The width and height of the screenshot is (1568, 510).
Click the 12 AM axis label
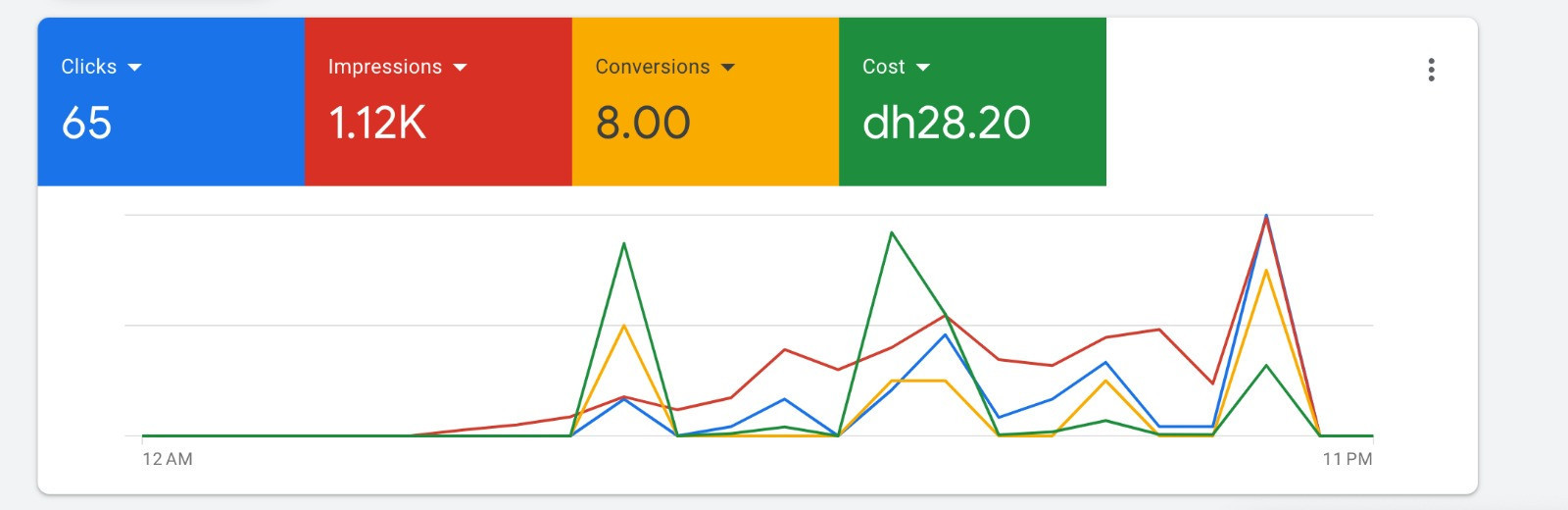coord(168,459)
